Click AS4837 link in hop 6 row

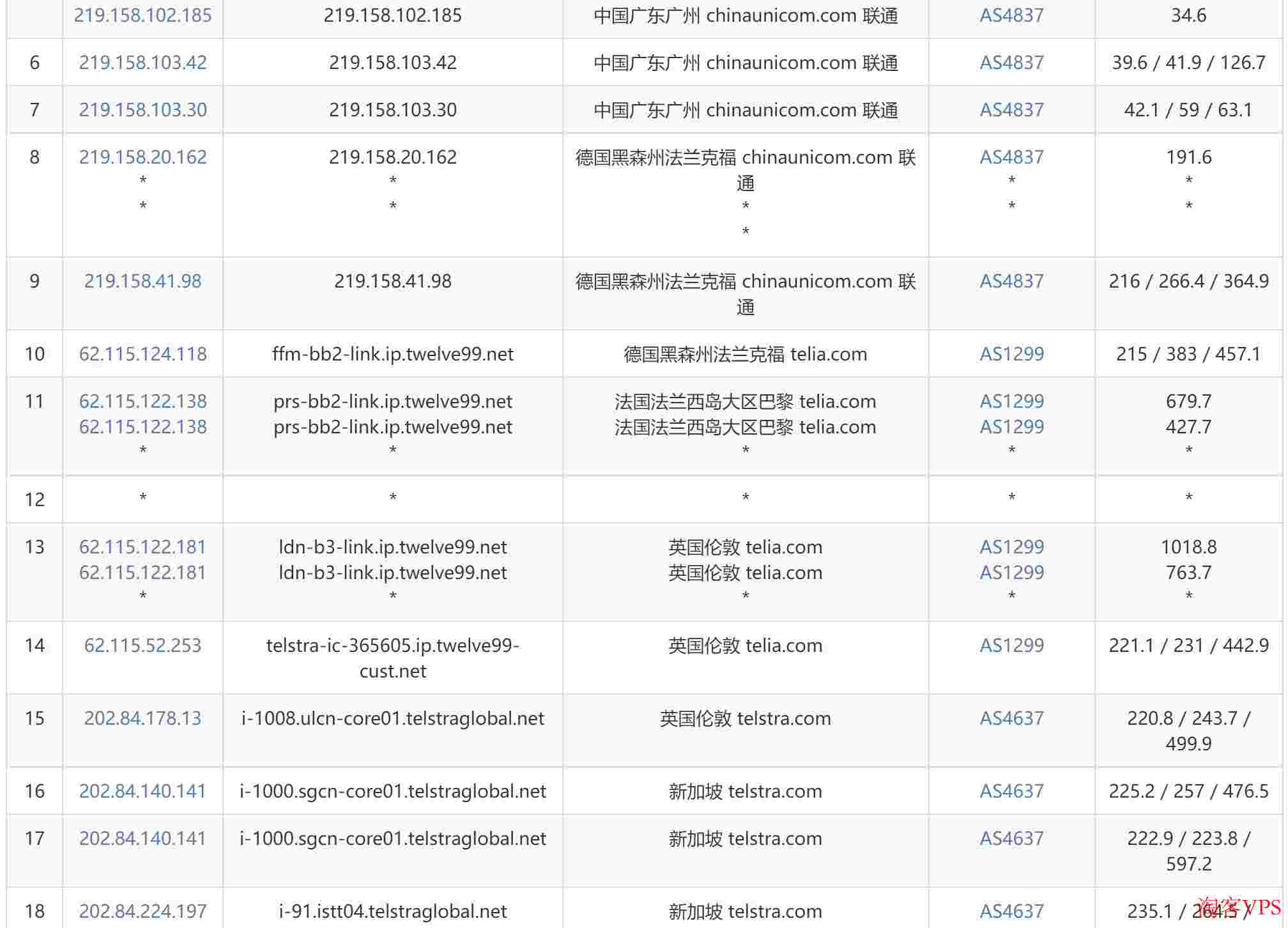point(1011,63)
